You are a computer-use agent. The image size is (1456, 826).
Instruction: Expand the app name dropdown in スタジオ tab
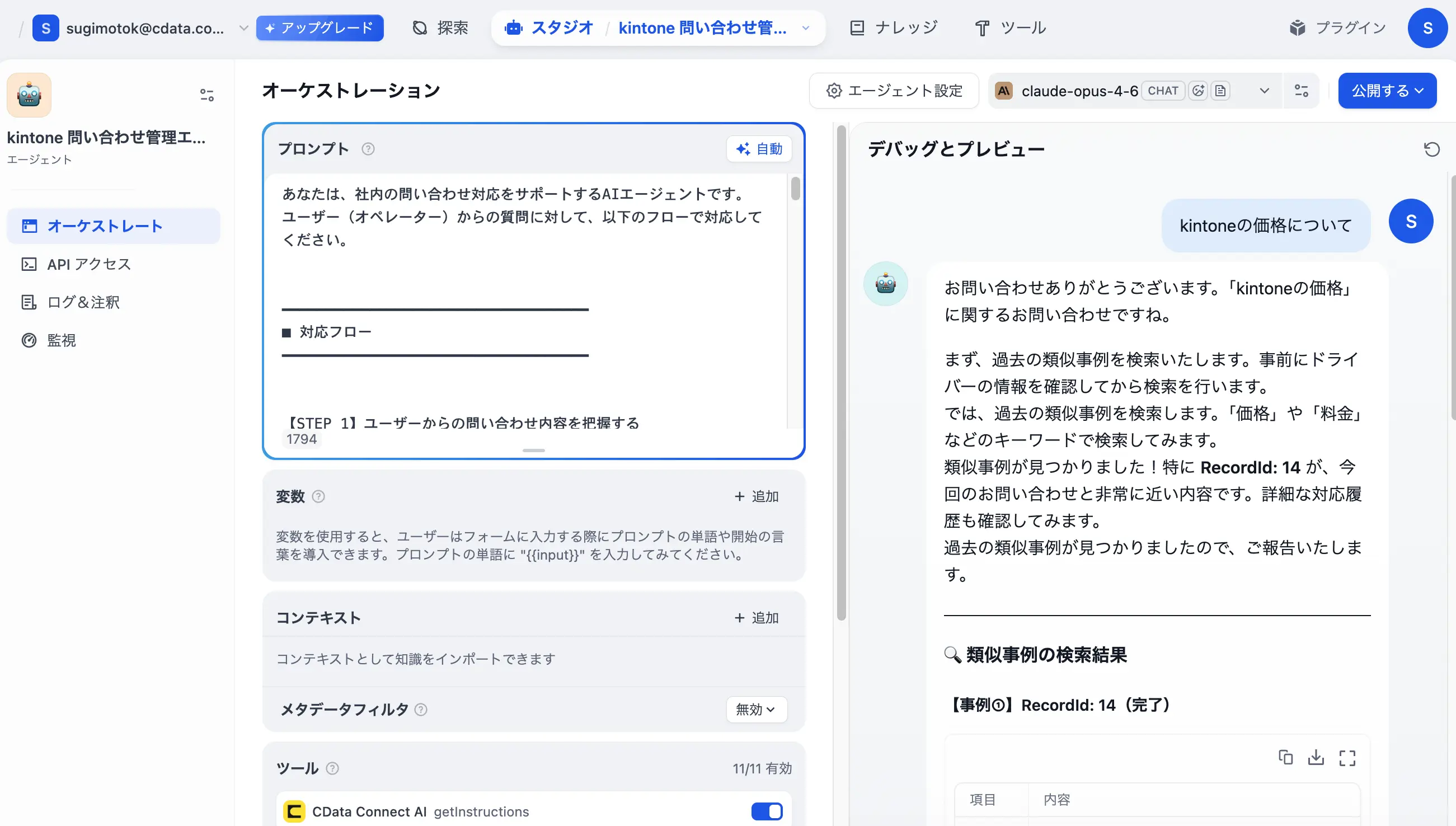805,28
